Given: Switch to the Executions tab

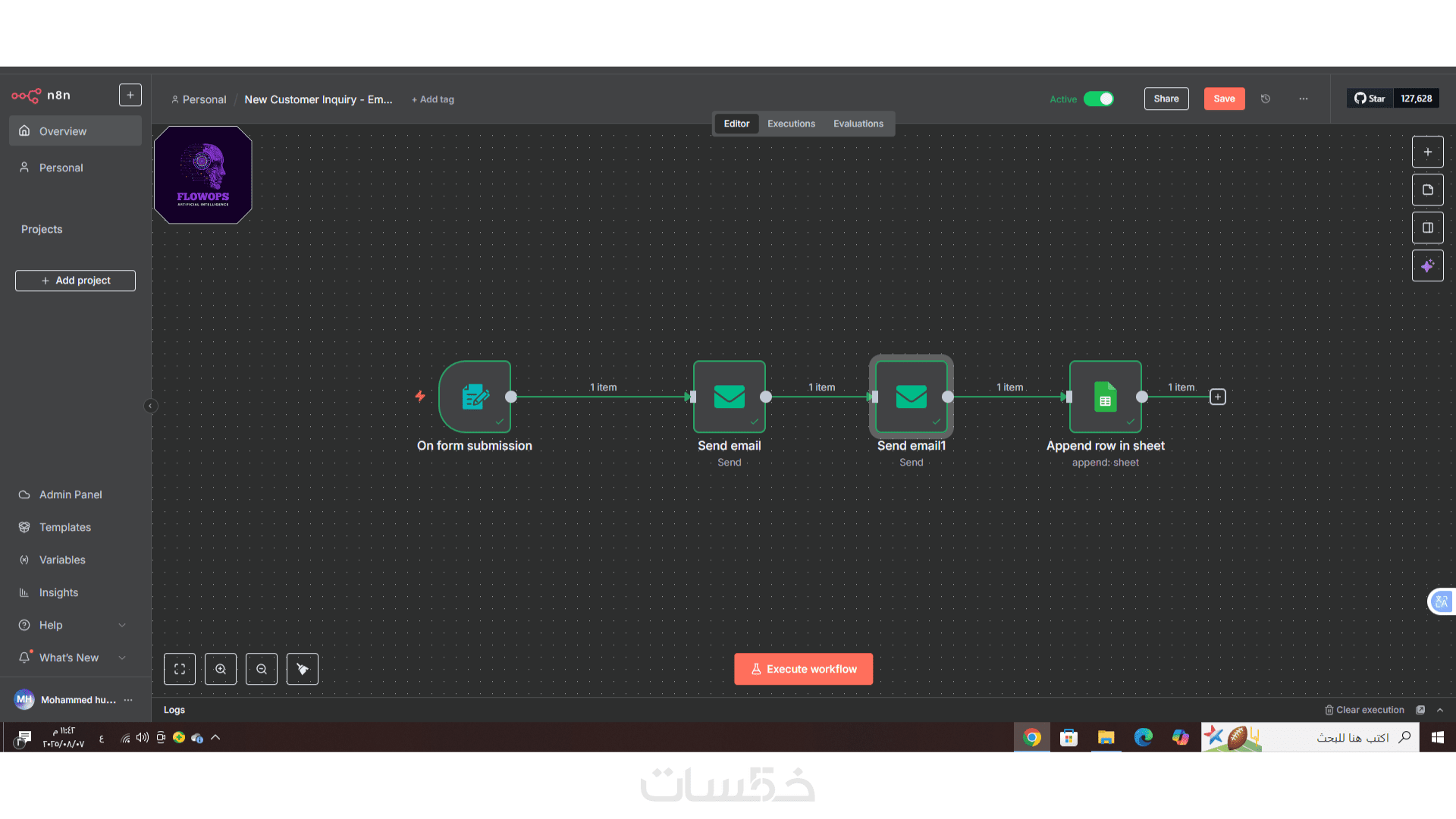Looking at the screenshot, I should (791, 124).
